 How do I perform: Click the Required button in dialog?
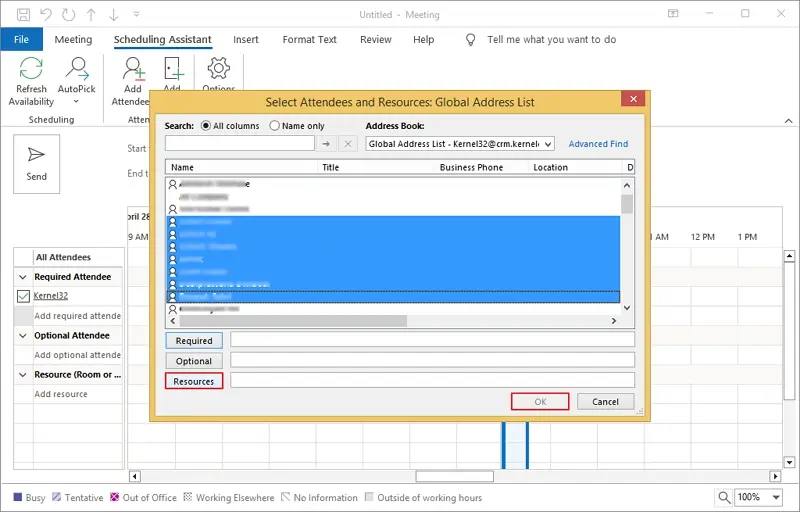[194, 341]
